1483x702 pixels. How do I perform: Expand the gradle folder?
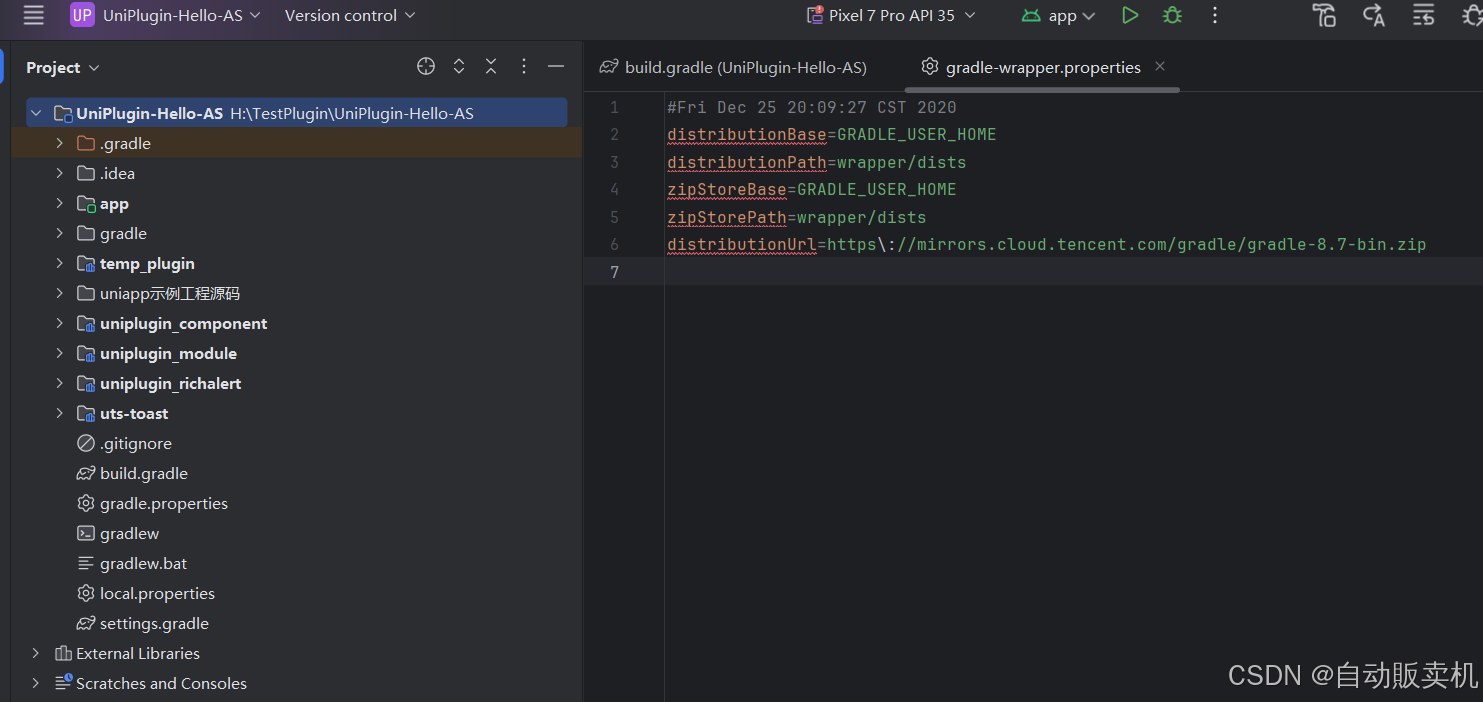(x=60, y=233)
